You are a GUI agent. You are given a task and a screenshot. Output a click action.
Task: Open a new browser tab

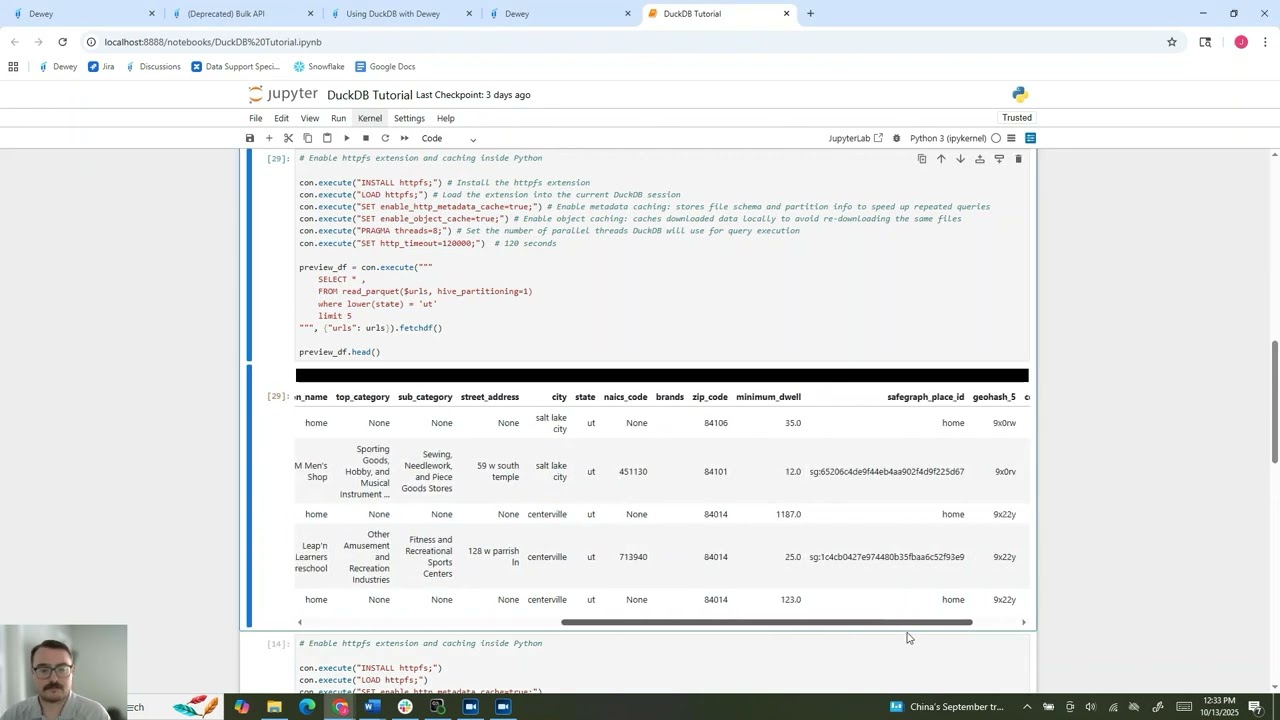tap(810, 14)
